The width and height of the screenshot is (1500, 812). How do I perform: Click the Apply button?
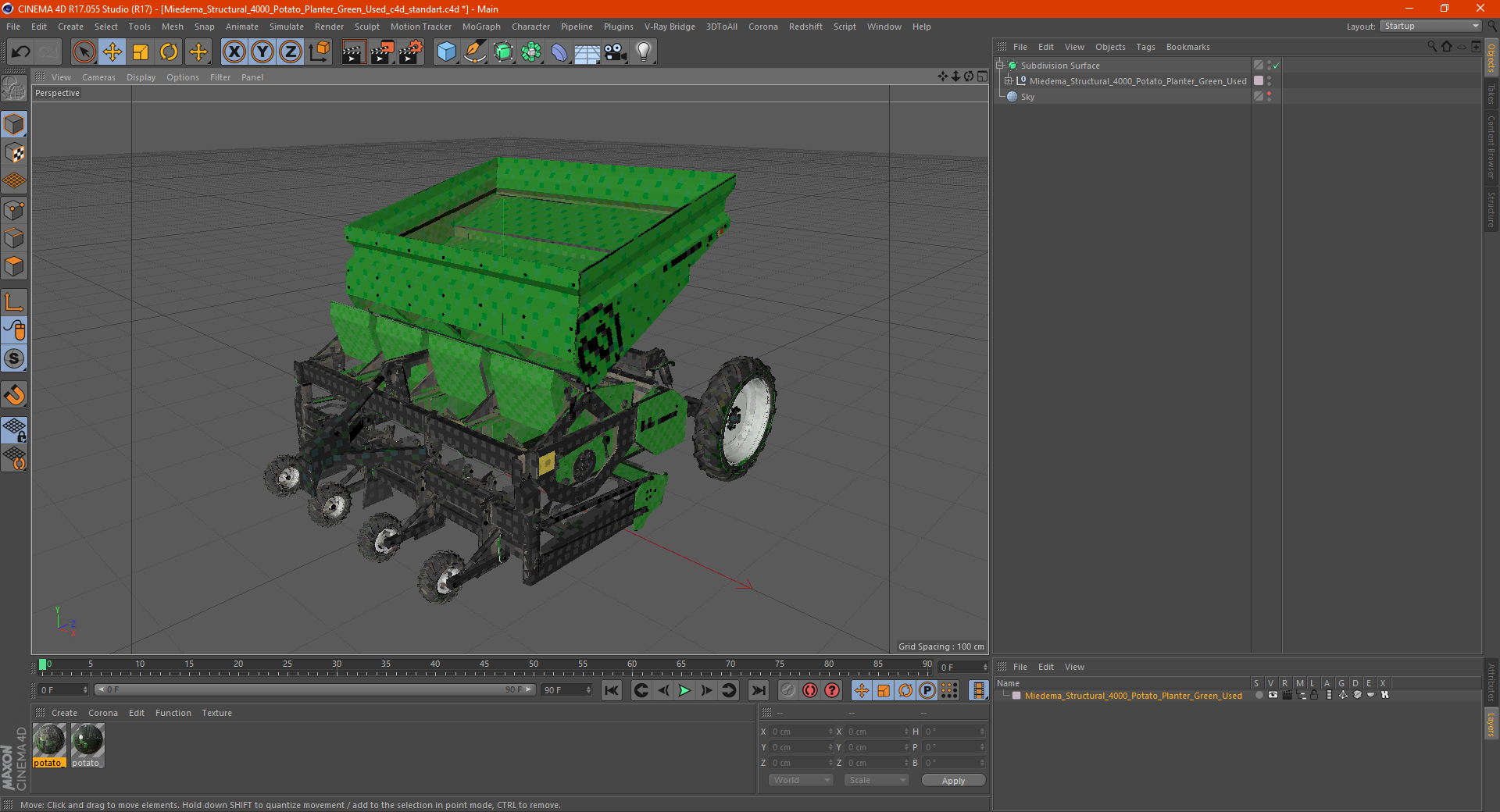tap(953, 780)
